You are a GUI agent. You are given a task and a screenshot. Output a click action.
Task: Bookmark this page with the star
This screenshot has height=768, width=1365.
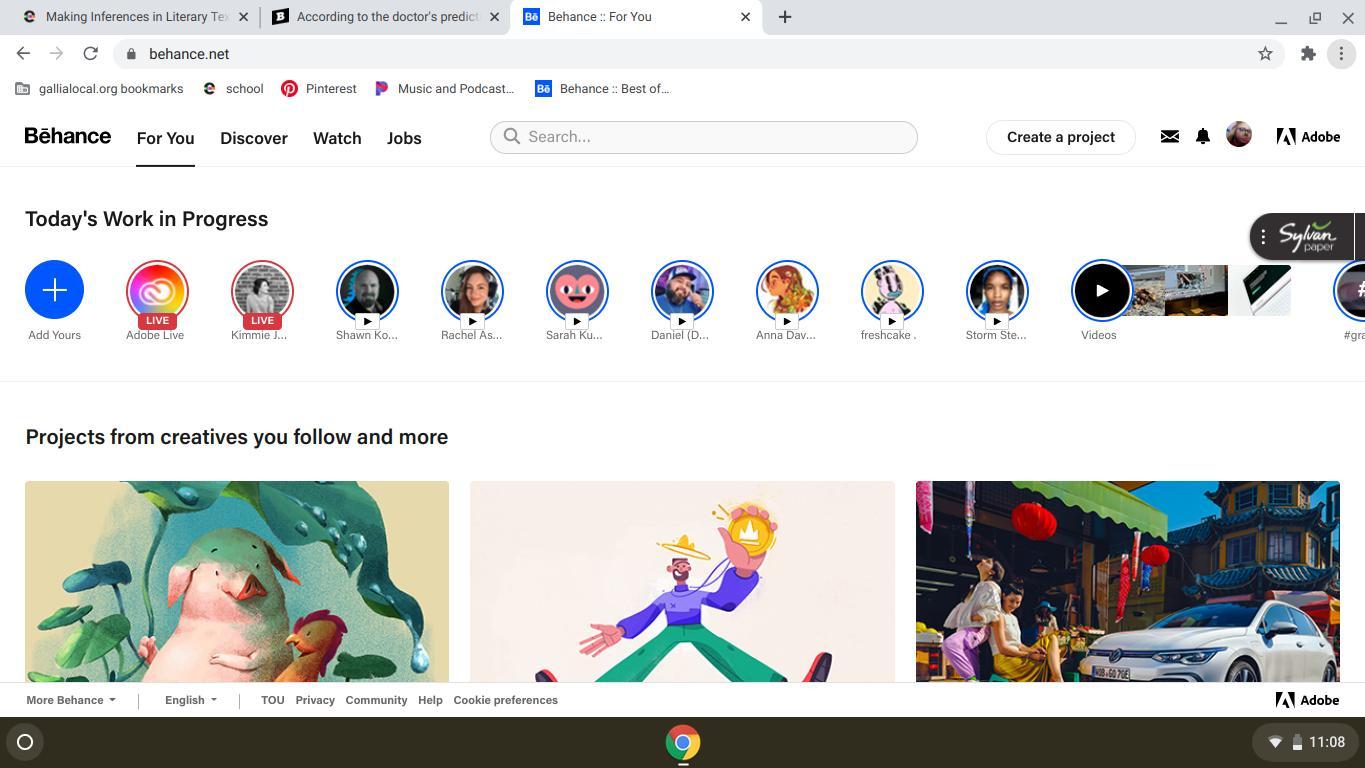tap(1265, 54)
